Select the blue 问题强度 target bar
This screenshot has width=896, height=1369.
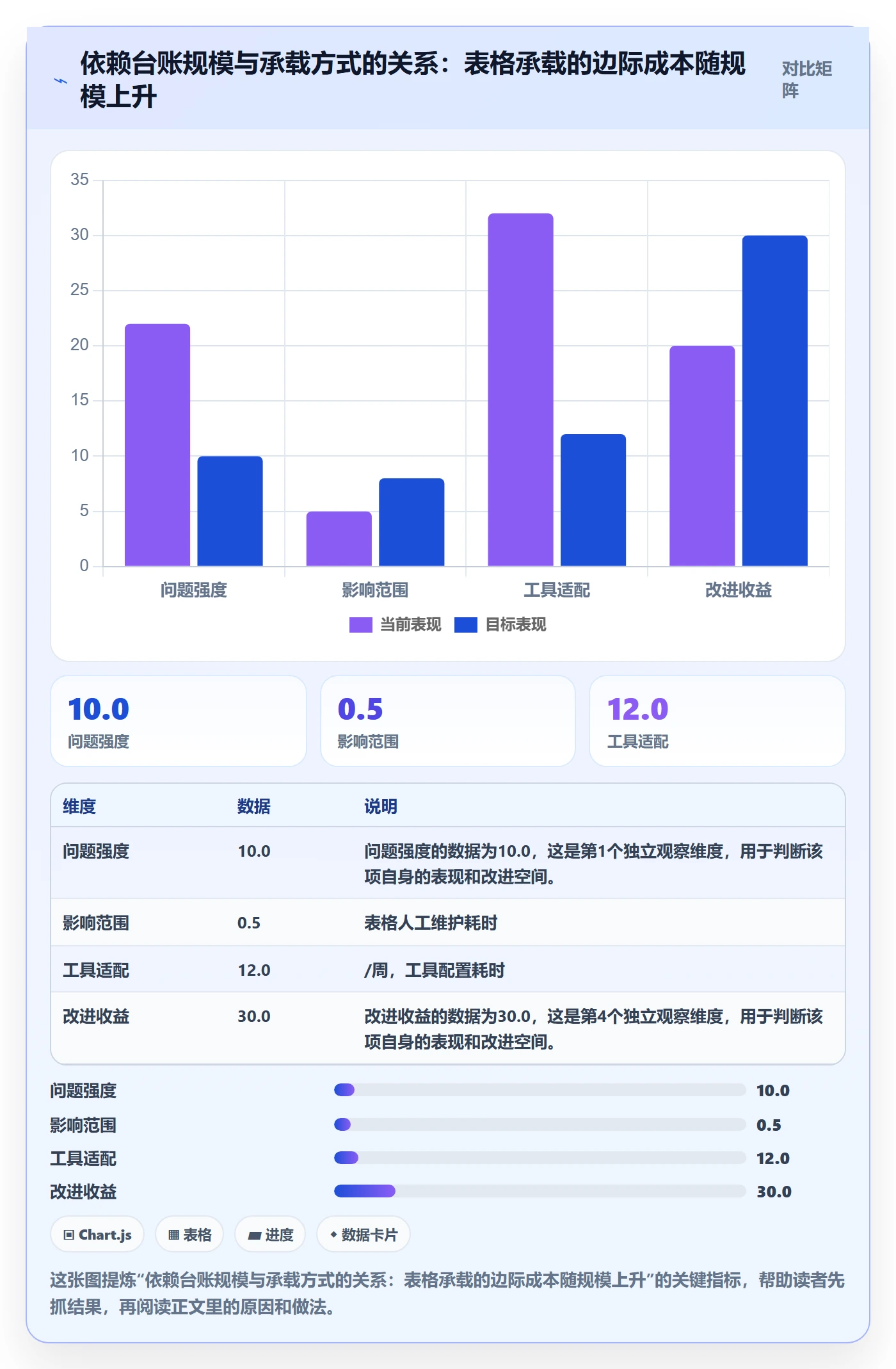tap(230, 511)
